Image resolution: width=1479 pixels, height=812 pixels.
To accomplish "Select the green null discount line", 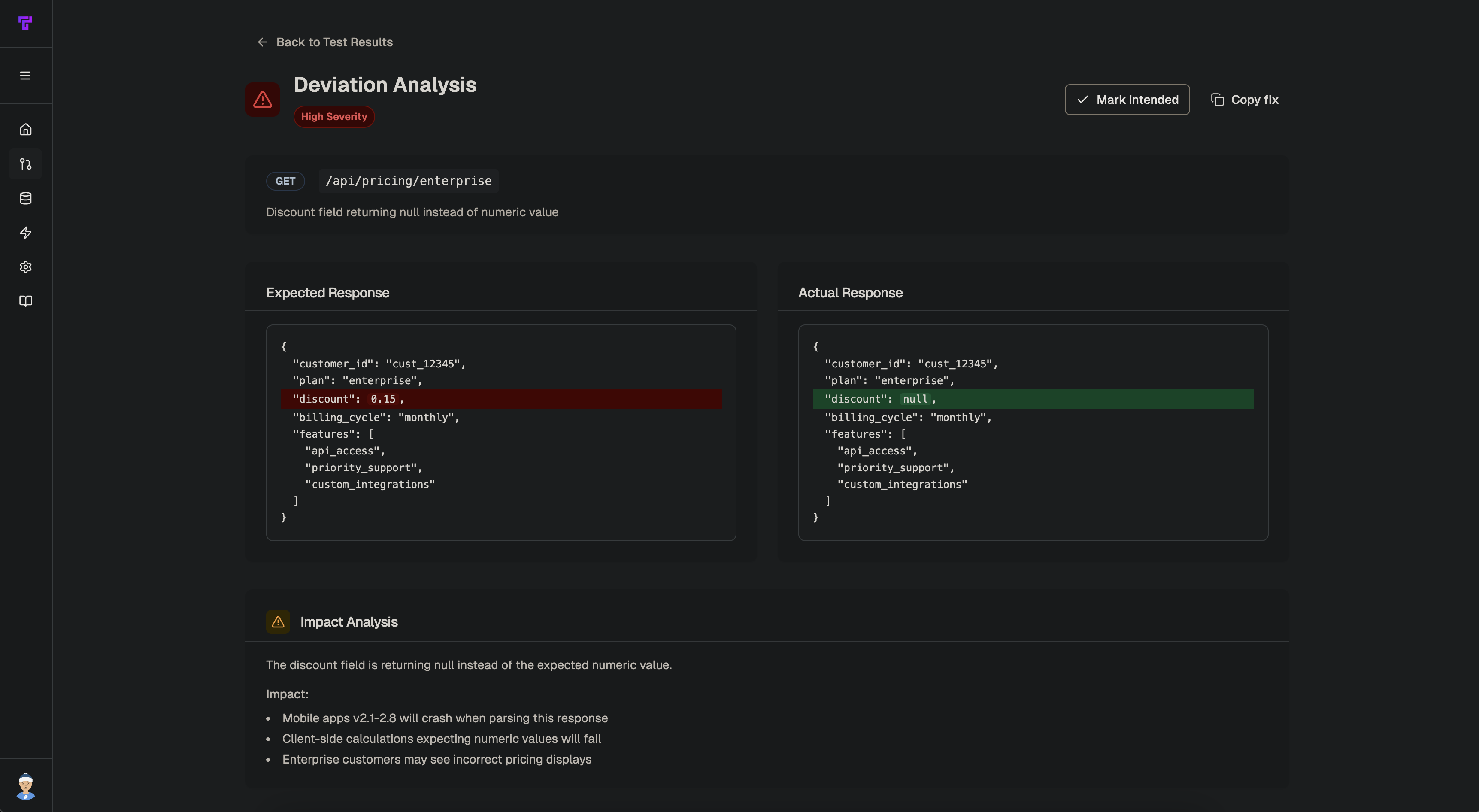I will (1032, 399).
